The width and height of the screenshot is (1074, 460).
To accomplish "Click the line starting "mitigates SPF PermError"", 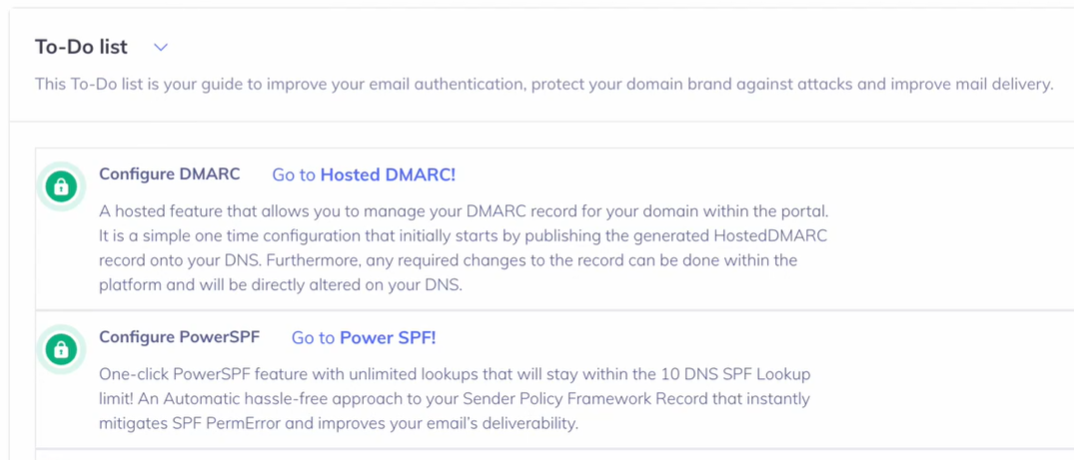I will (x=339, y=423).
